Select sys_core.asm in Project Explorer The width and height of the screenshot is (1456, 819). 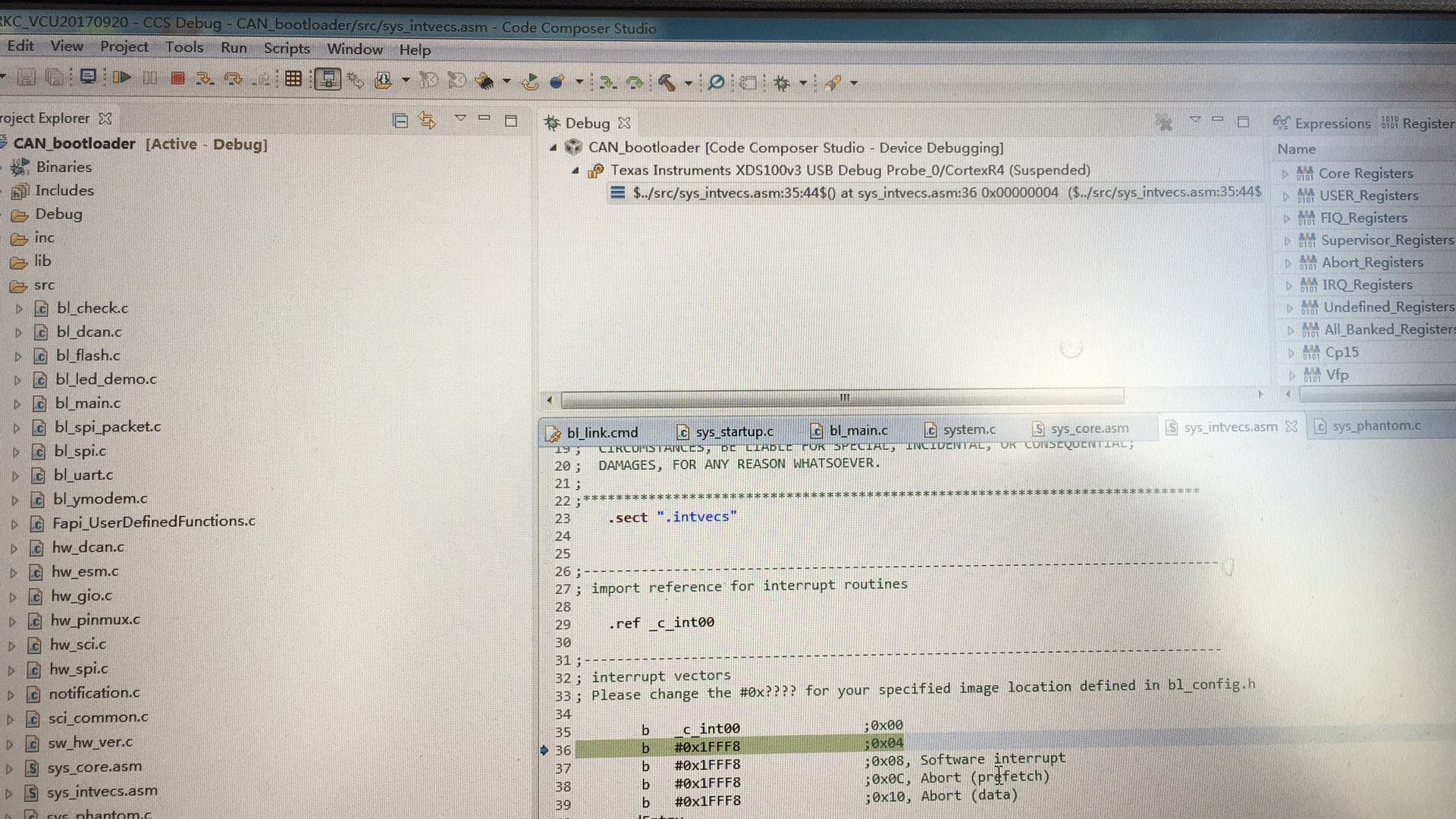pyautogui.click(x=94, y=767)
